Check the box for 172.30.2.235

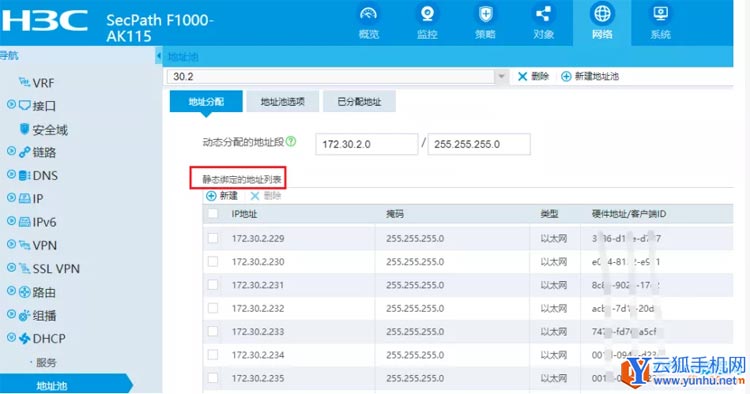213,378
